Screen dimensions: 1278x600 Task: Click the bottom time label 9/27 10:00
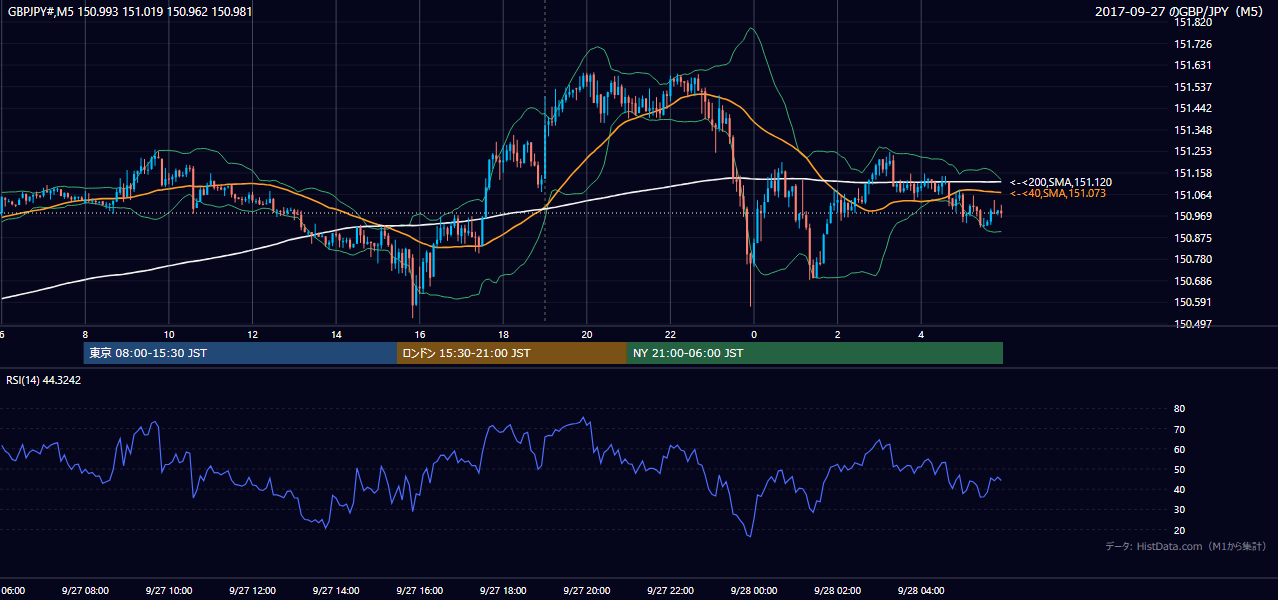pos(168,590)
